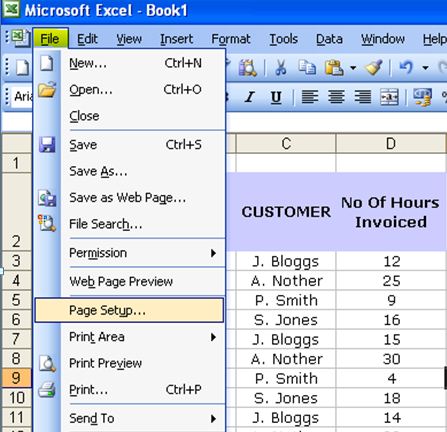Viewport: 447px width, 432px height.
Task: Click the Cut scissors icon
Action: pyautogui.click(x=281, y=67)
